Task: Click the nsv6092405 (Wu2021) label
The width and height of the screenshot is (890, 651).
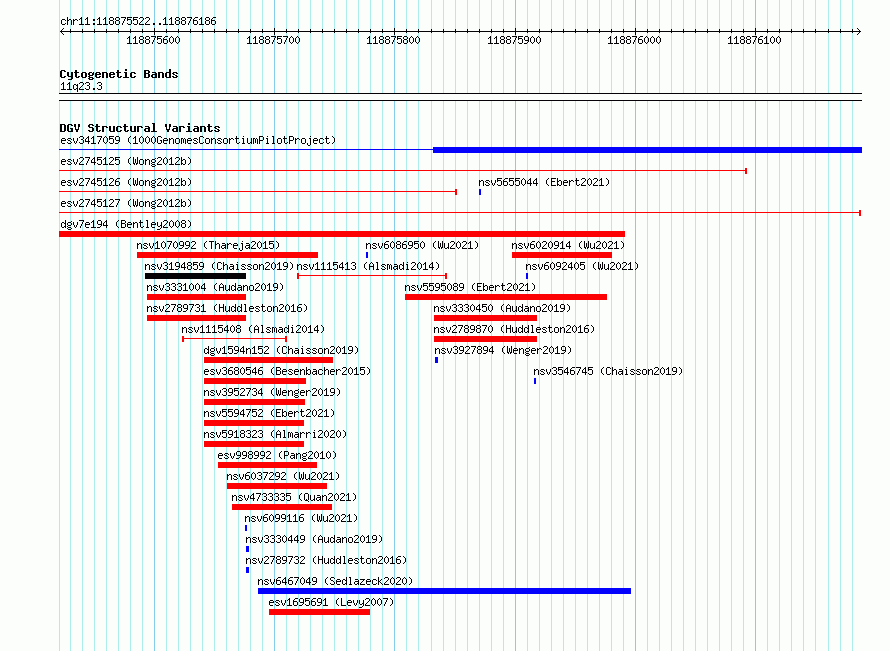Action: pos(582,266)
